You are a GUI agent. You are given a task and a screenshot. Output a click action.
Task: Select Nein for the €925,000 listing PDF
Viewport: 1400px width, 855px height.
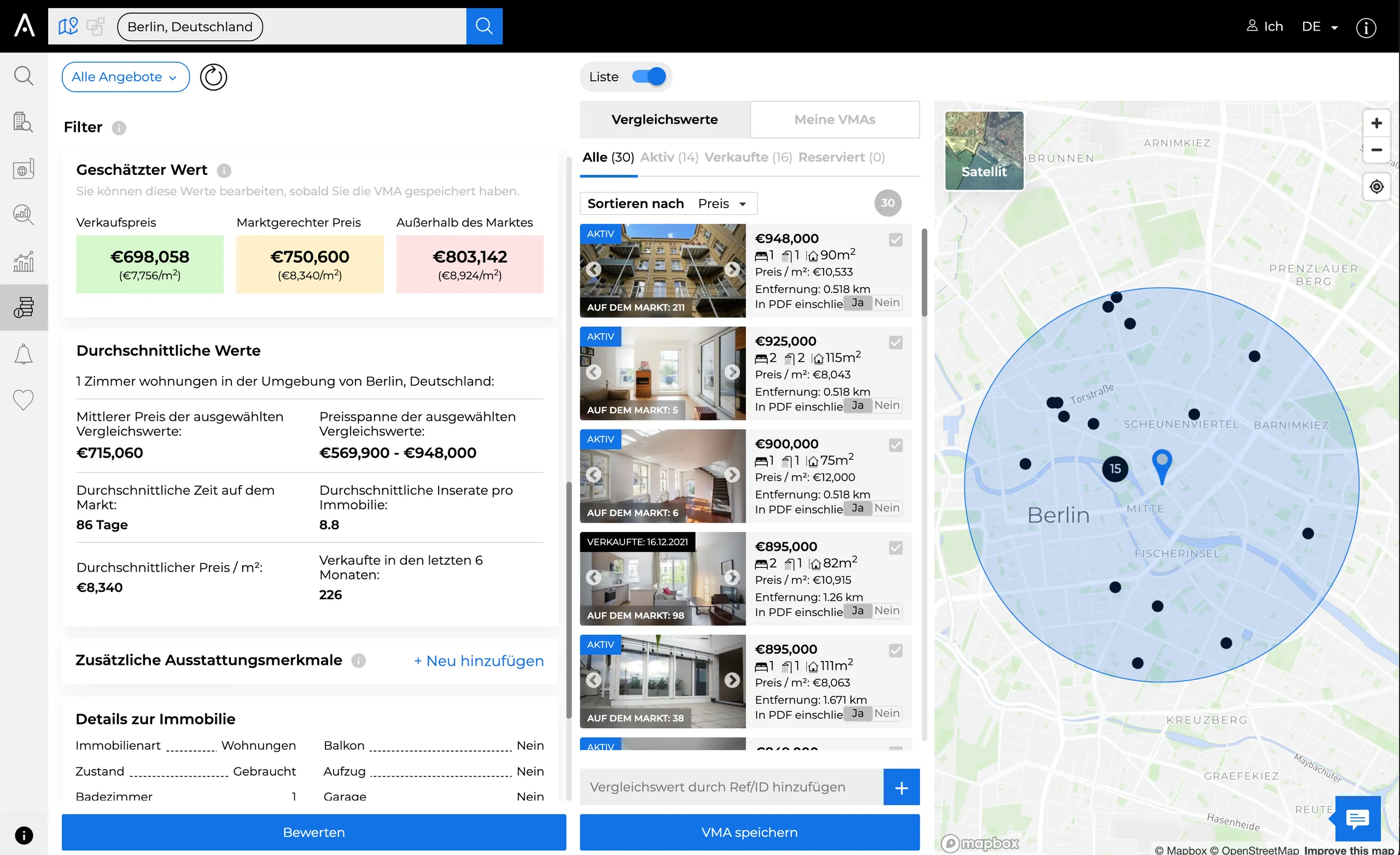(886, 405)
